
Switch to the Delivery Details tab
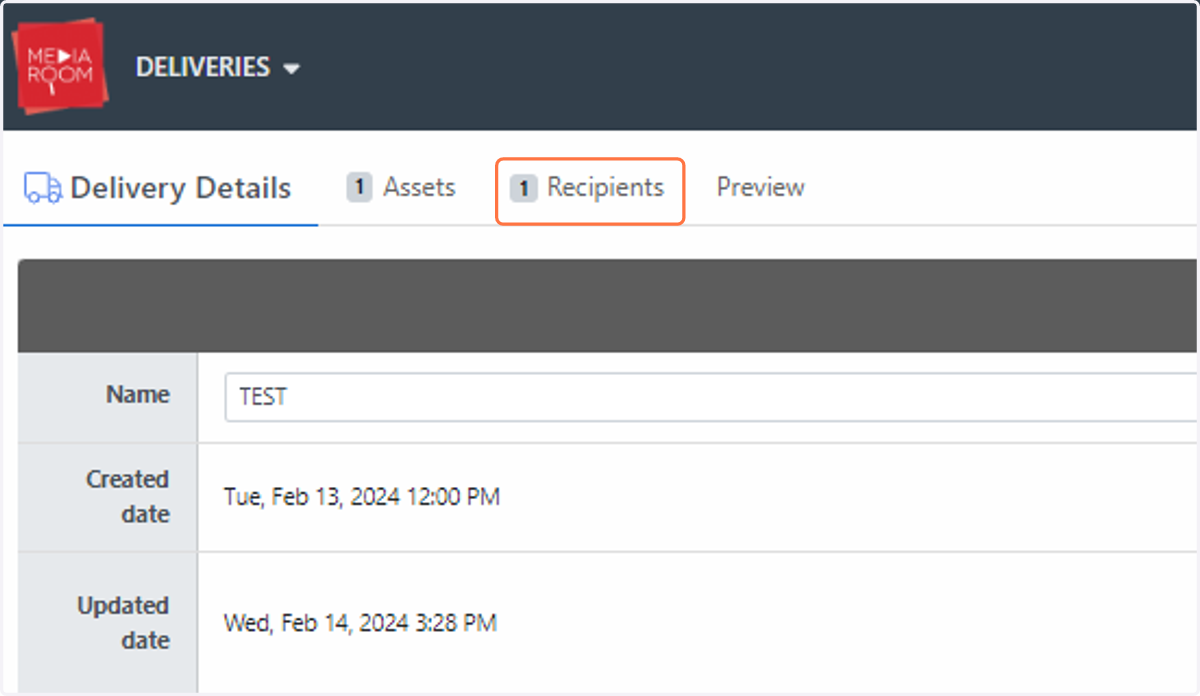click(158, 188)
